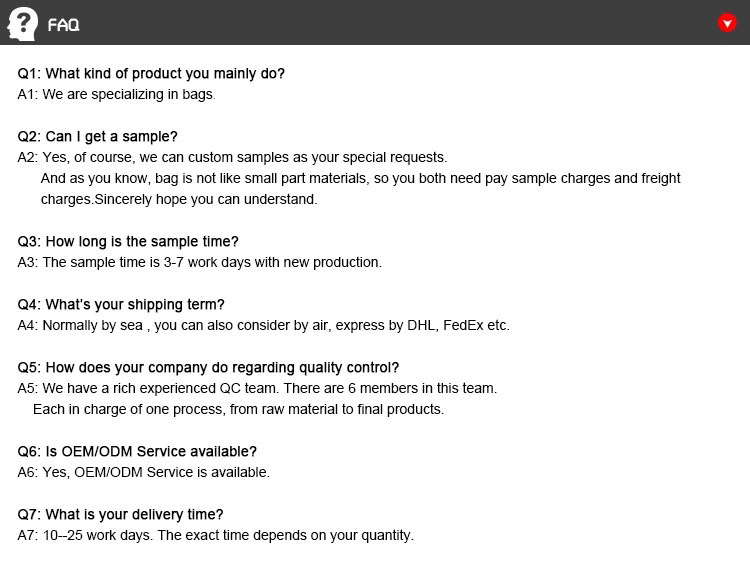Select question Q7 about delivery time
750x561 pixels.
click(x=121, y=515)
